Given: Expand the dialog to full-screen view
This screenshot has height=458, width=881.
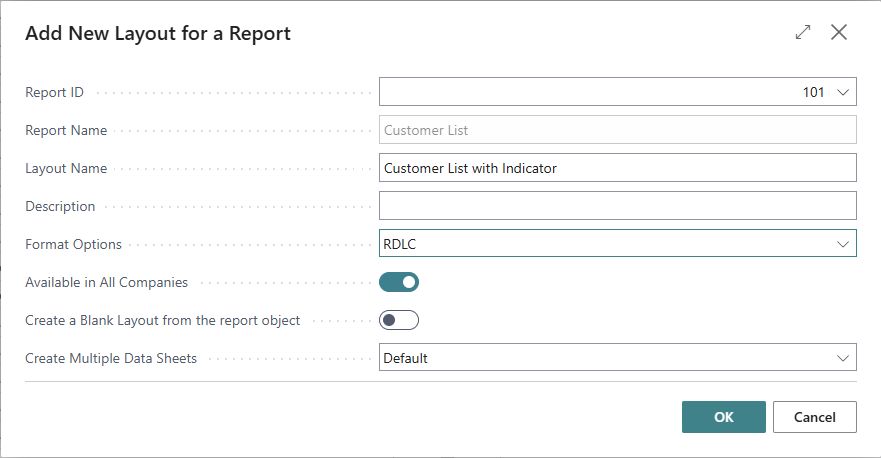Looking at the screenshot, I should [x=803, y=33].
